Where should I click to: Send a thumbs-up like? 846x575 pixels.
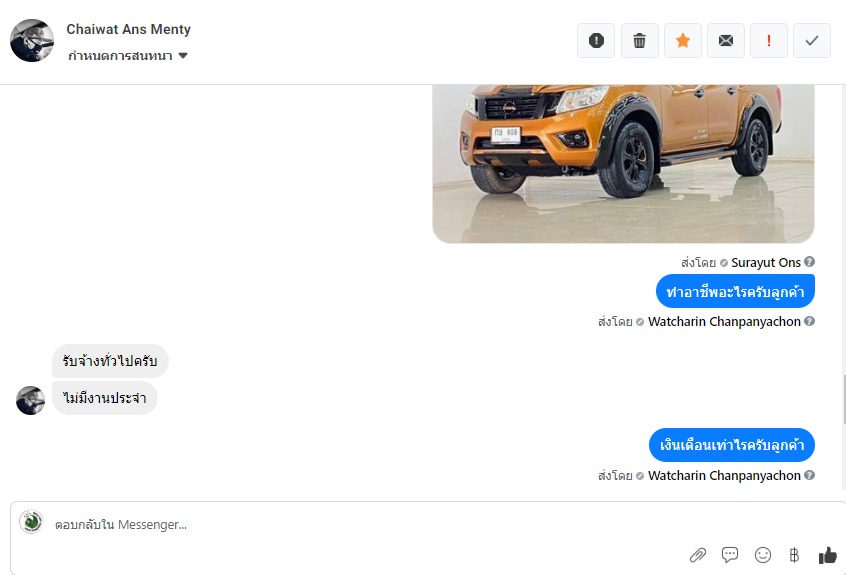point(827,555)
